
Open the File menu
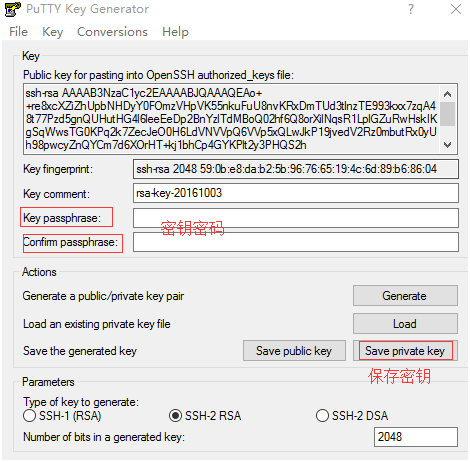18,32
